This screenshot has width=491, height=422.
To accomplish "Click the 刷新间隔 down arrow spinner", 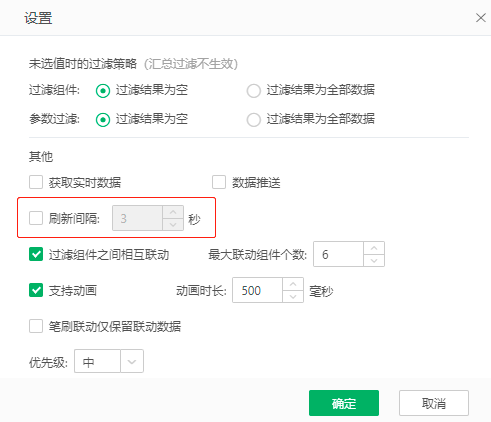I will (x=173, y=224).
